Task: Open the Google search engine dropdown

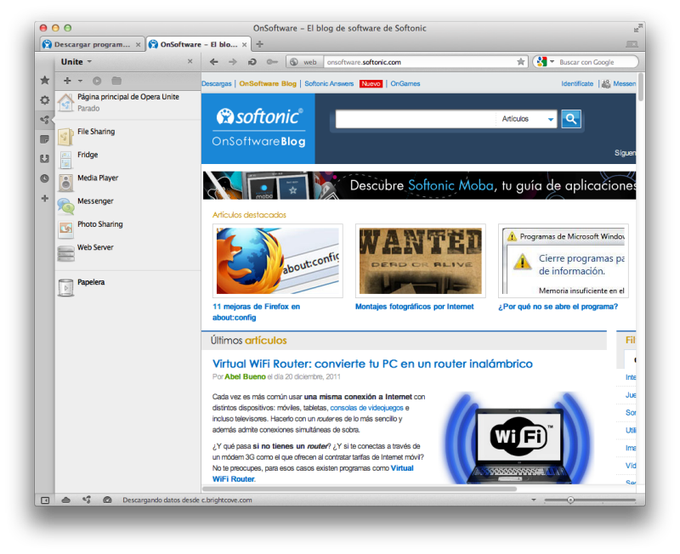Action: click(x=552, y=62)
